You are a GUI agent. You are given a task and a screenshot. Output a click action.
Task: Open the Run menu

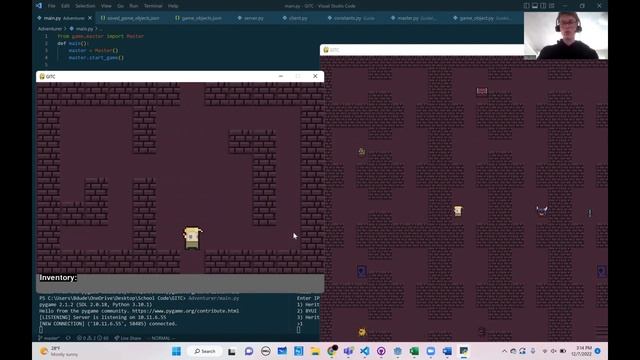(133, 6)
